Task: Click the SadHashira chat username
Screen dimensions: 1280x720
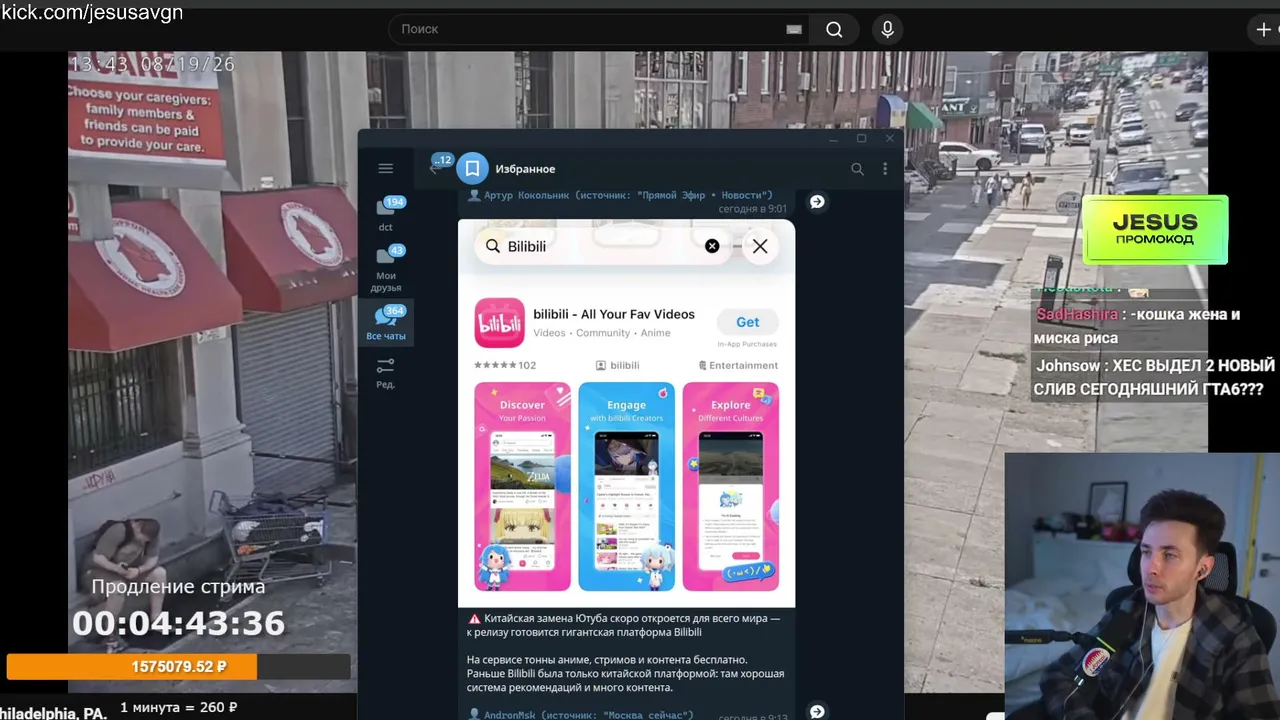Action: (x=1077, y=314)
